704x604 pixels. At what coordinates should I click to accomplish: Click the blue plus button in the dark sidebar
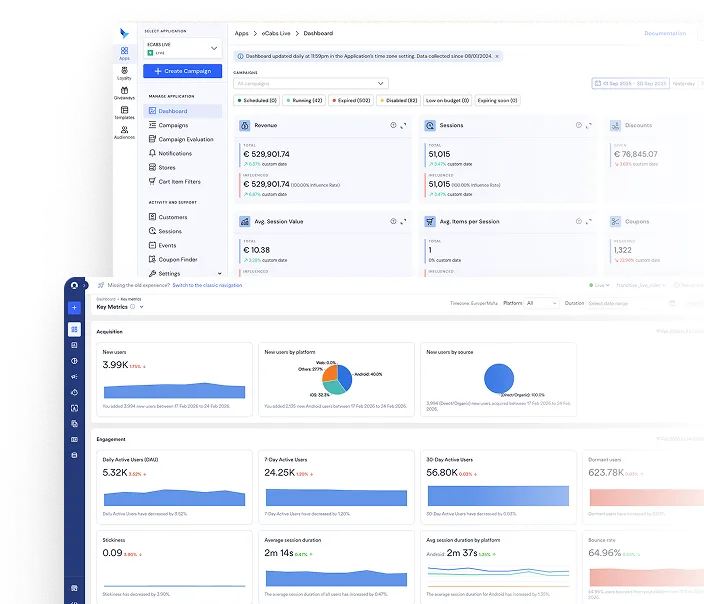[x=75, y=308]
